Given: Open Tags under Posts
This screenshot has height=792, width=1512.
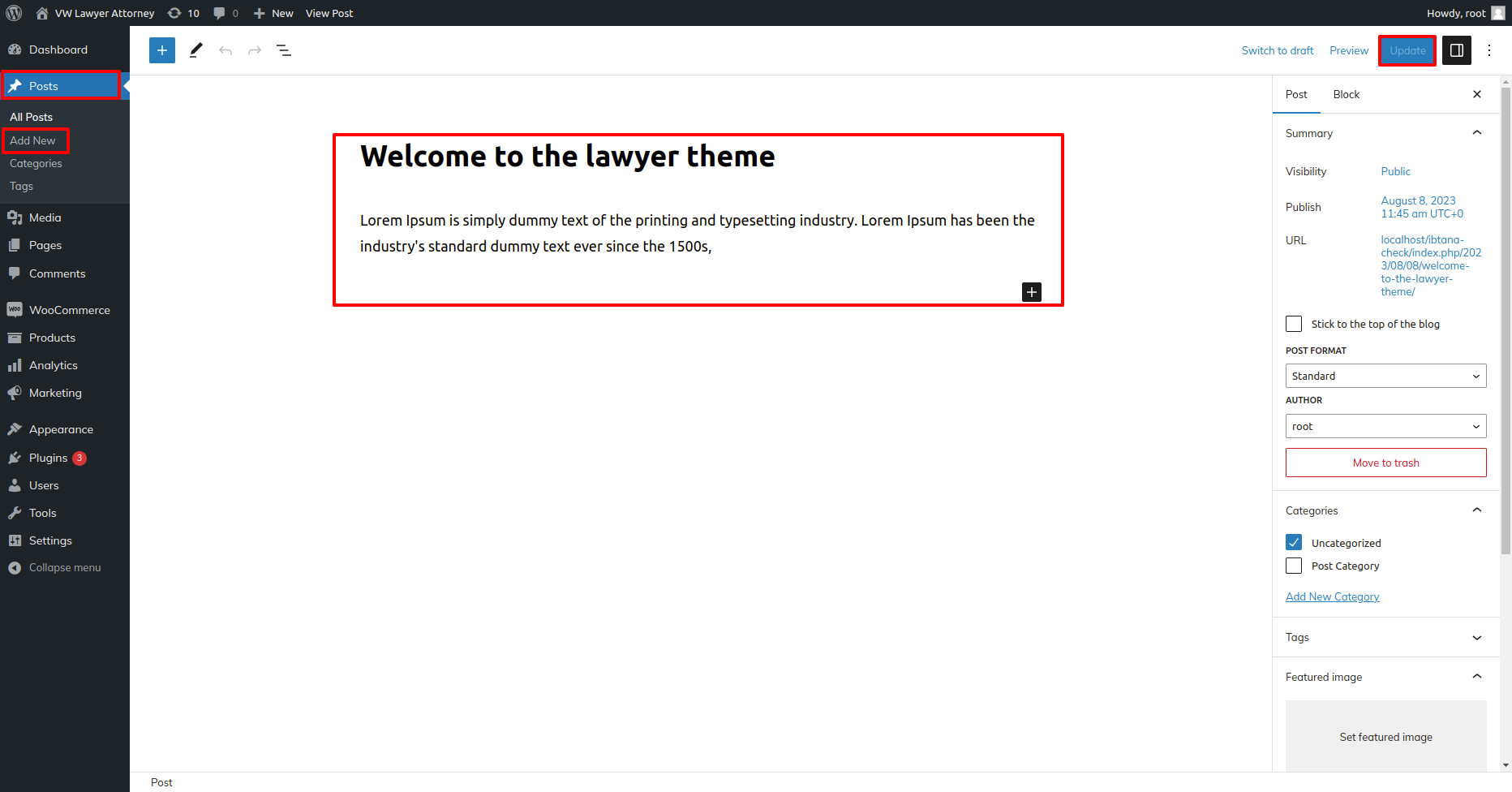Looking at the screenshot, I should (x=21, y=186).
